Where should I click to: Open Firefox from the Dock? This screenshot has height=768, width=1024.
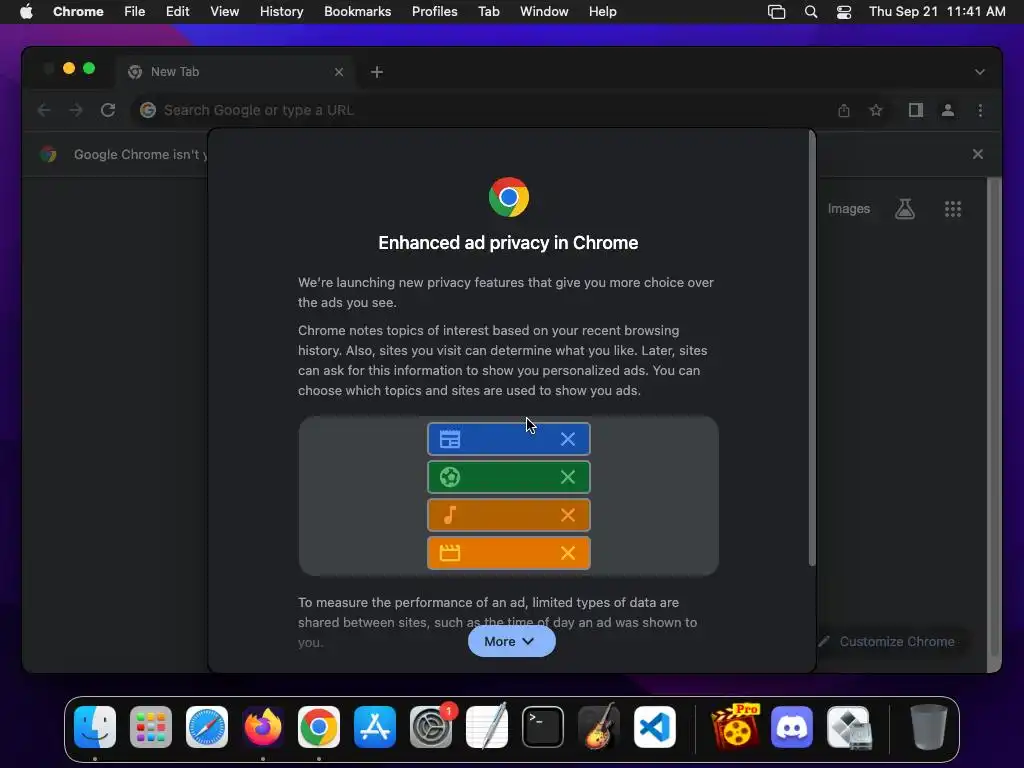pyautogui.click(x=263, y=727)
